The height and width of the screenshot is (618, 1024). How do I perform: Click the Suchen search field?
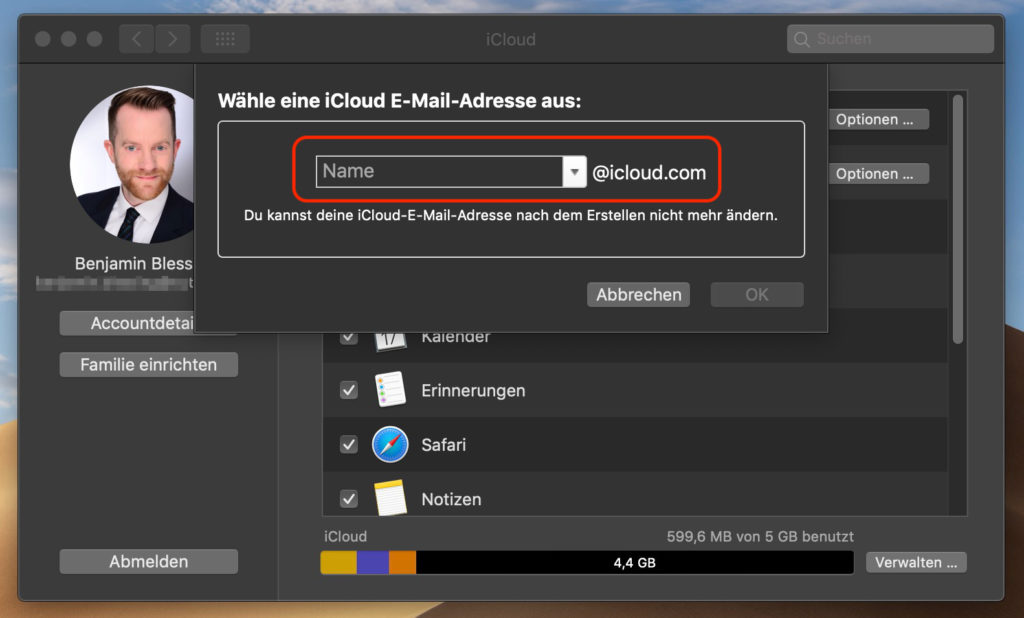click(891, 39)
